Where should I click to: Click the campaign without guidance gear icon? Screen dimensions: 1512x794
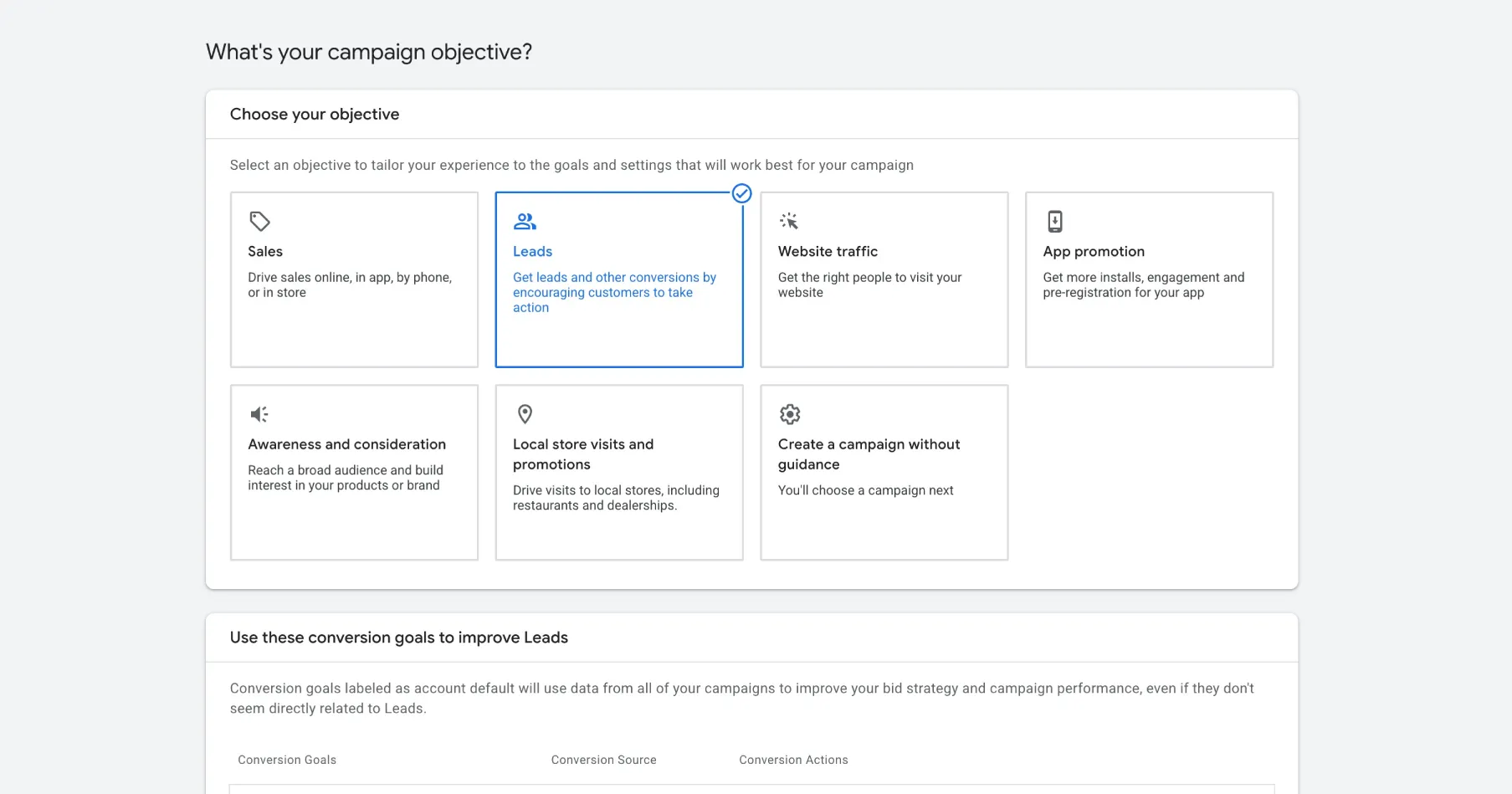[790, 414]
